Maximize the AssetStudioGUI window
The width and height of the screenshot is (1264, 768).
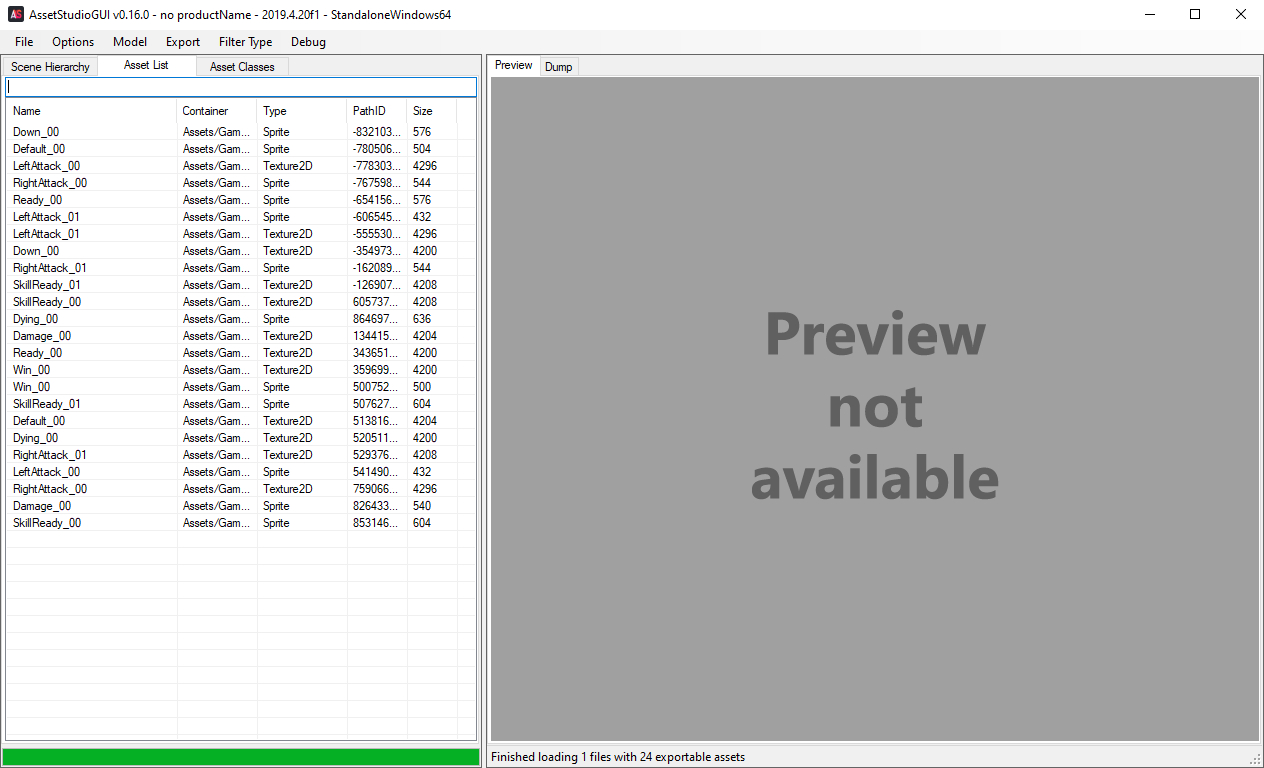1195,14
